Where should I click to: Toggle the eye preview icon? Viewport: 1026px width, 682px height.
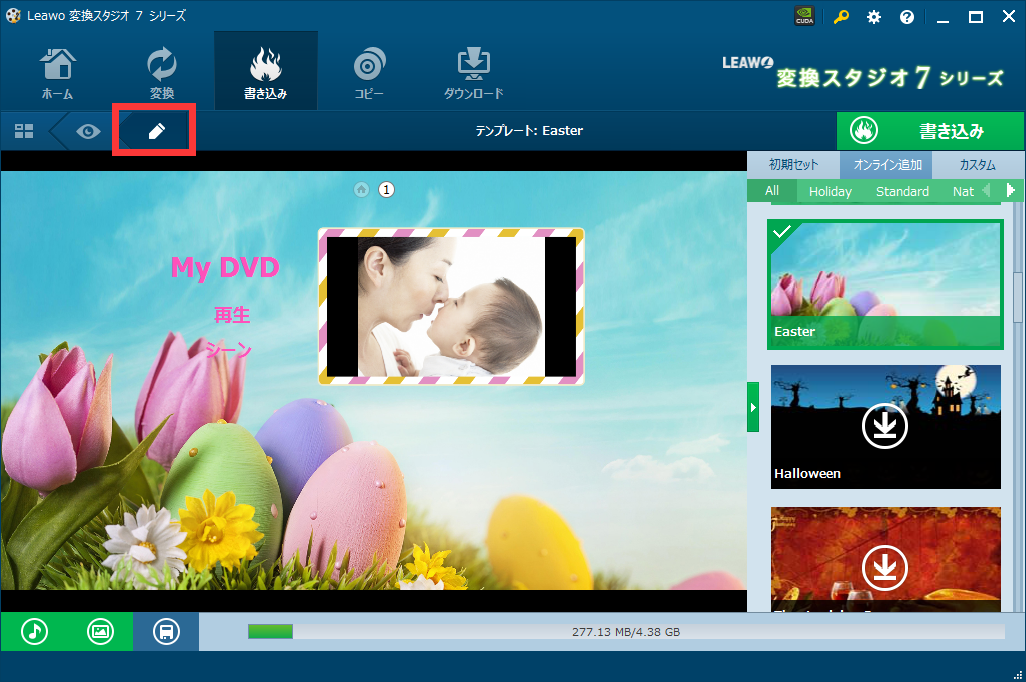coord(88,131)
